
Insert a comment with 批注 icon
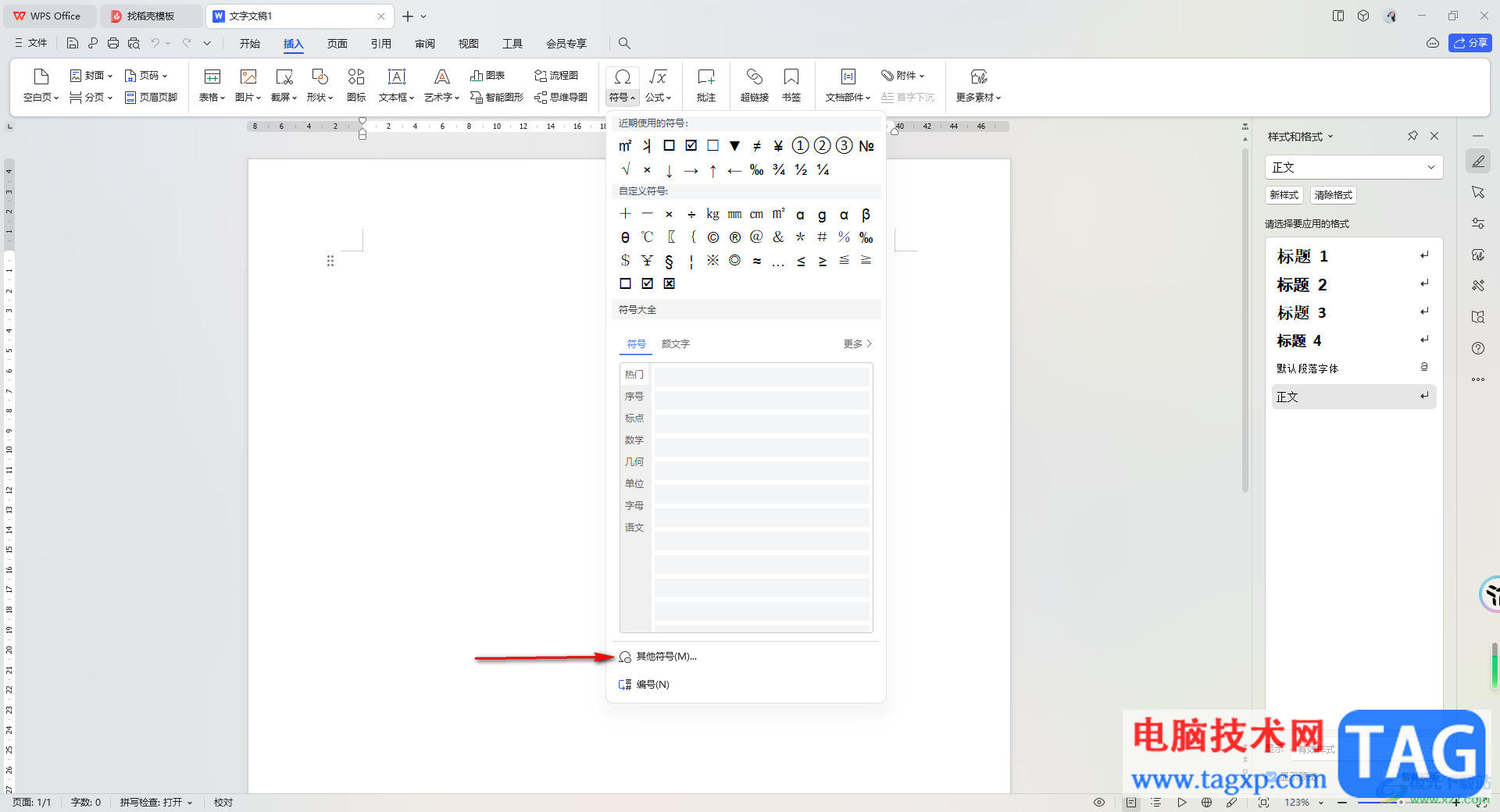click(706, 86)
